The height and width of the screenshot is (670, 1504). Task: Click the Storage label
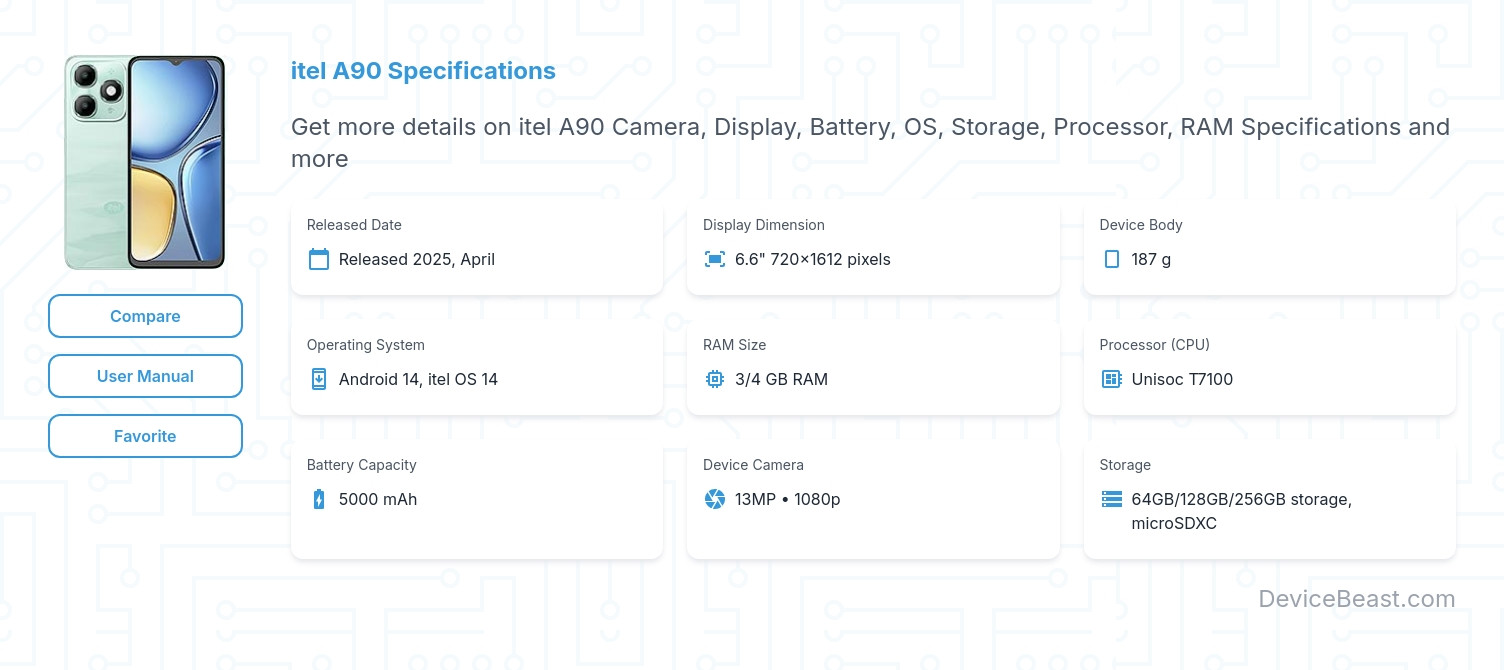(1125, 465)
